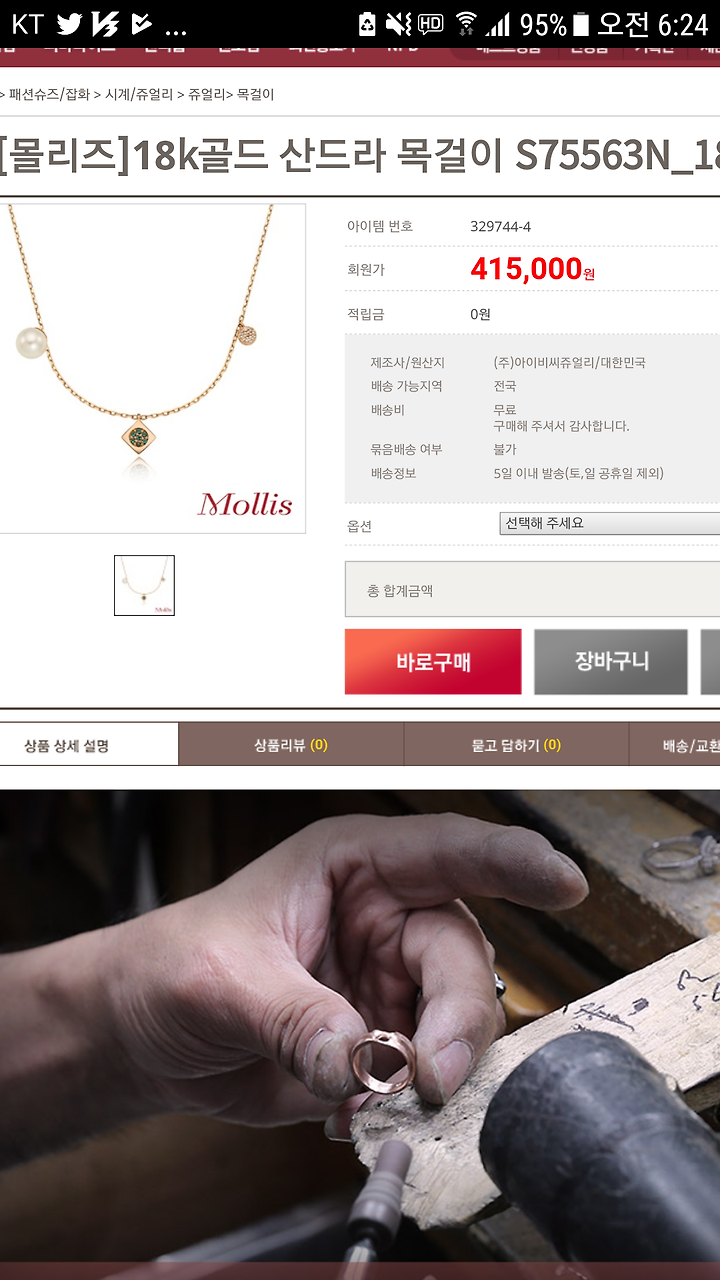The image size is (720, 1280).
Task: Open the 쥬얼리 breadcrumb link
Action: [x=207, y=95]
